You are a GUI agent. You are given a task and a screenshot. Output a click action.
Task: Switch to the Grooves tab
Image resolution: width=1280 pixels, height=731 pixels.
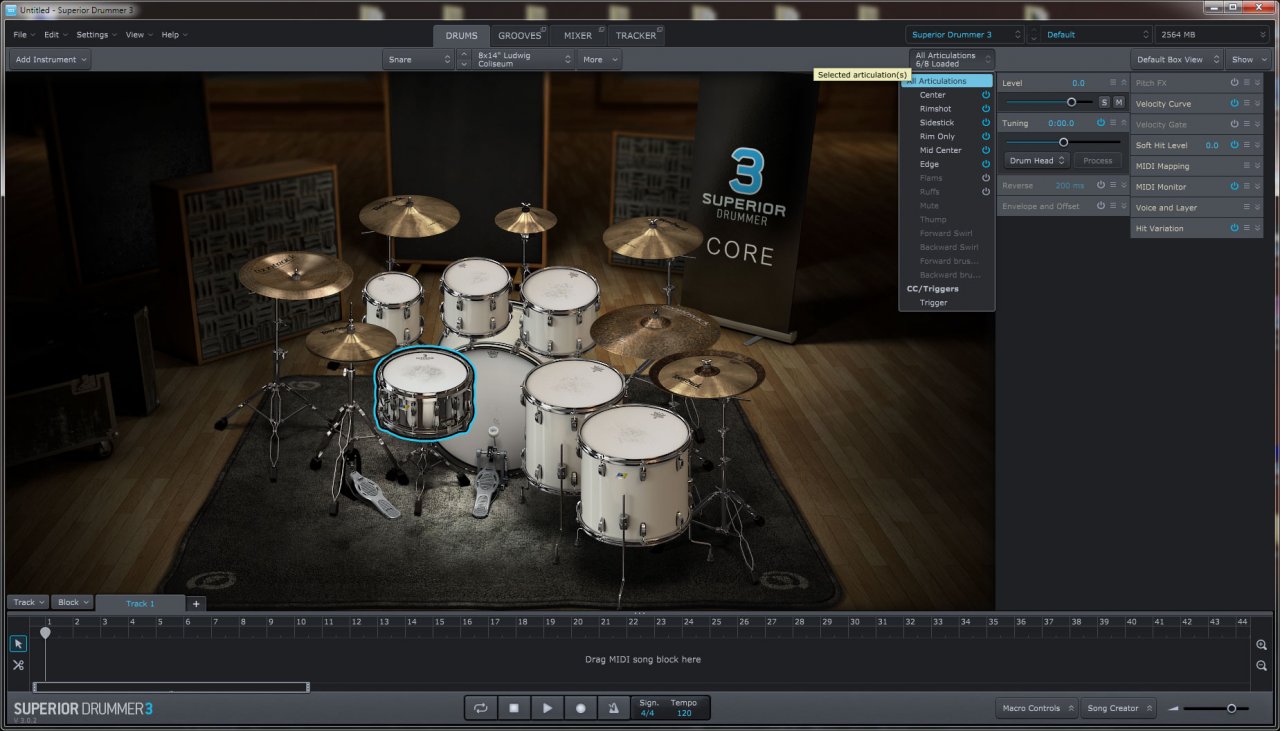pos(519,36)
